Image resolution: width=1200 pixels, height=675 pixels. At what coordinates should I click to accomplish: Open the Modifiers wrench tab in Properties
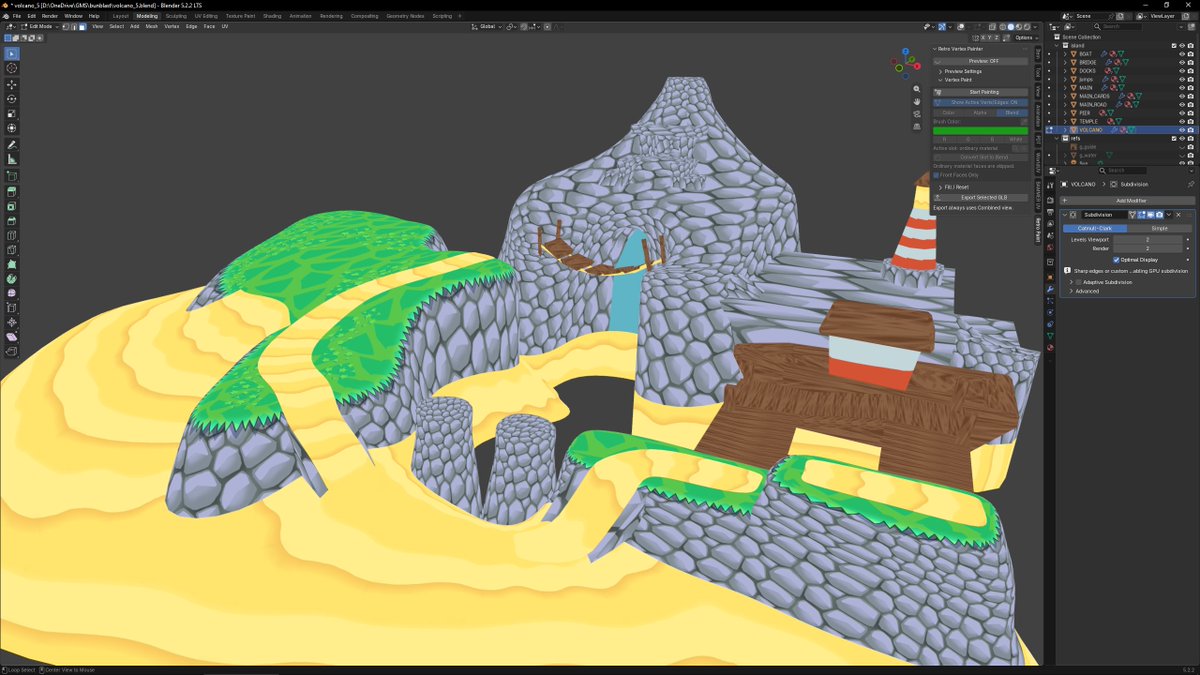(1050, 289)
